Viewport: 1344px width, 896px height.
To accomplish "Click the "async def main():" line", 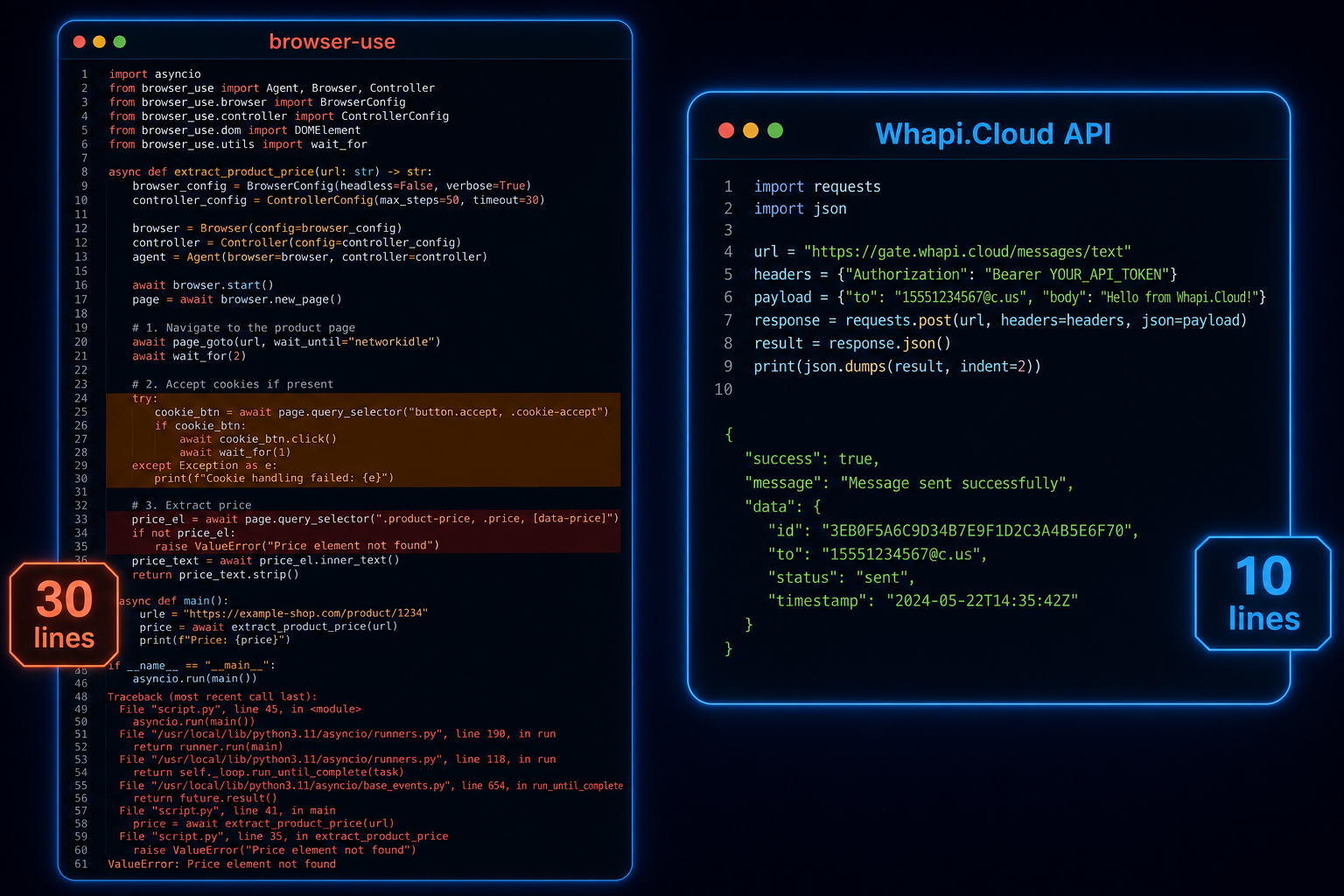I will (173, 601).
